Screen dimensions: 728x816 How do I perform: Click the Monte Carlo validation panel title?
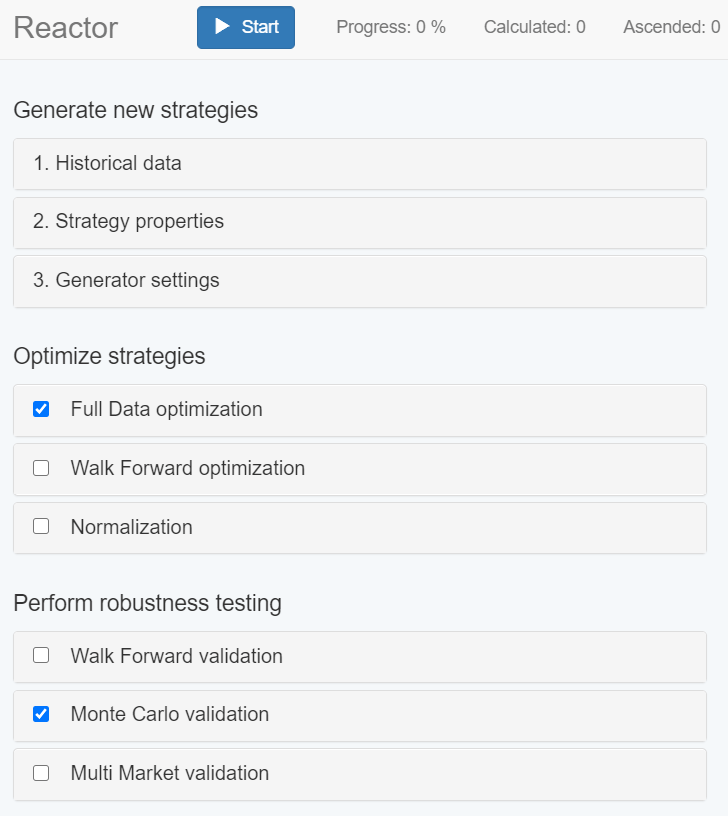click(169, 714)
